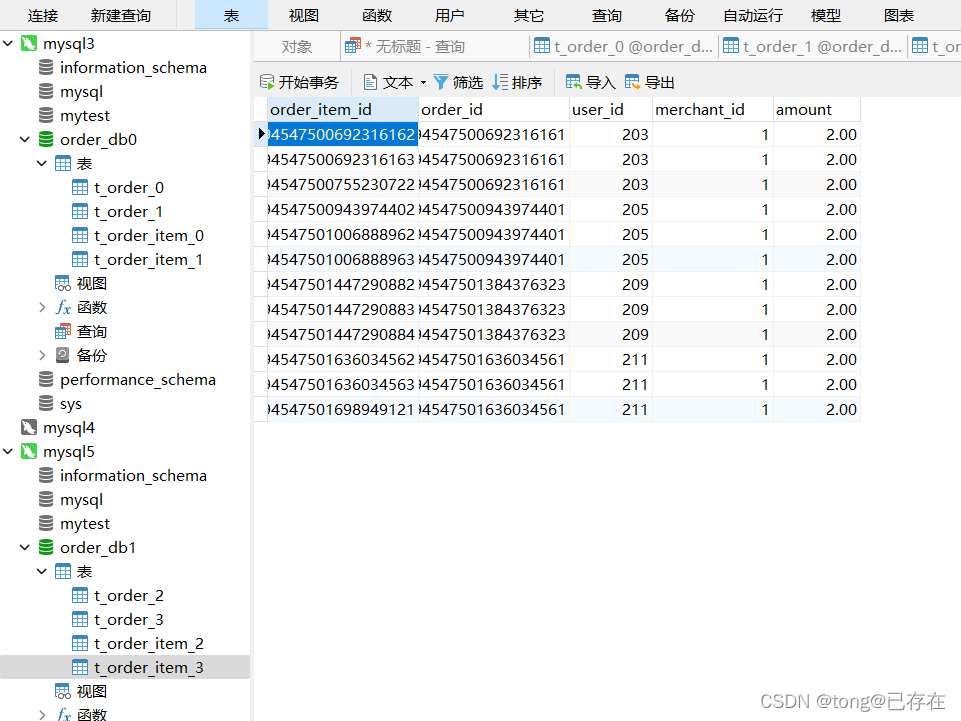
Task: Collapse the 表 node under order_db0
Action: point(42,164)
